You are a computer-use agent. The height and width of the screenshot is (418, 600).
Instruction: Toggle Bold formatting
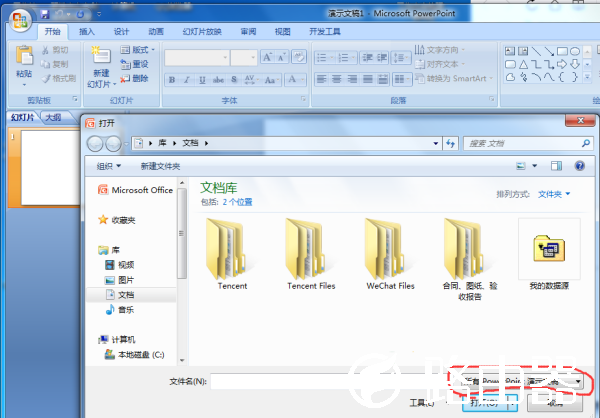pyautogui.click(x=172, y=80)
